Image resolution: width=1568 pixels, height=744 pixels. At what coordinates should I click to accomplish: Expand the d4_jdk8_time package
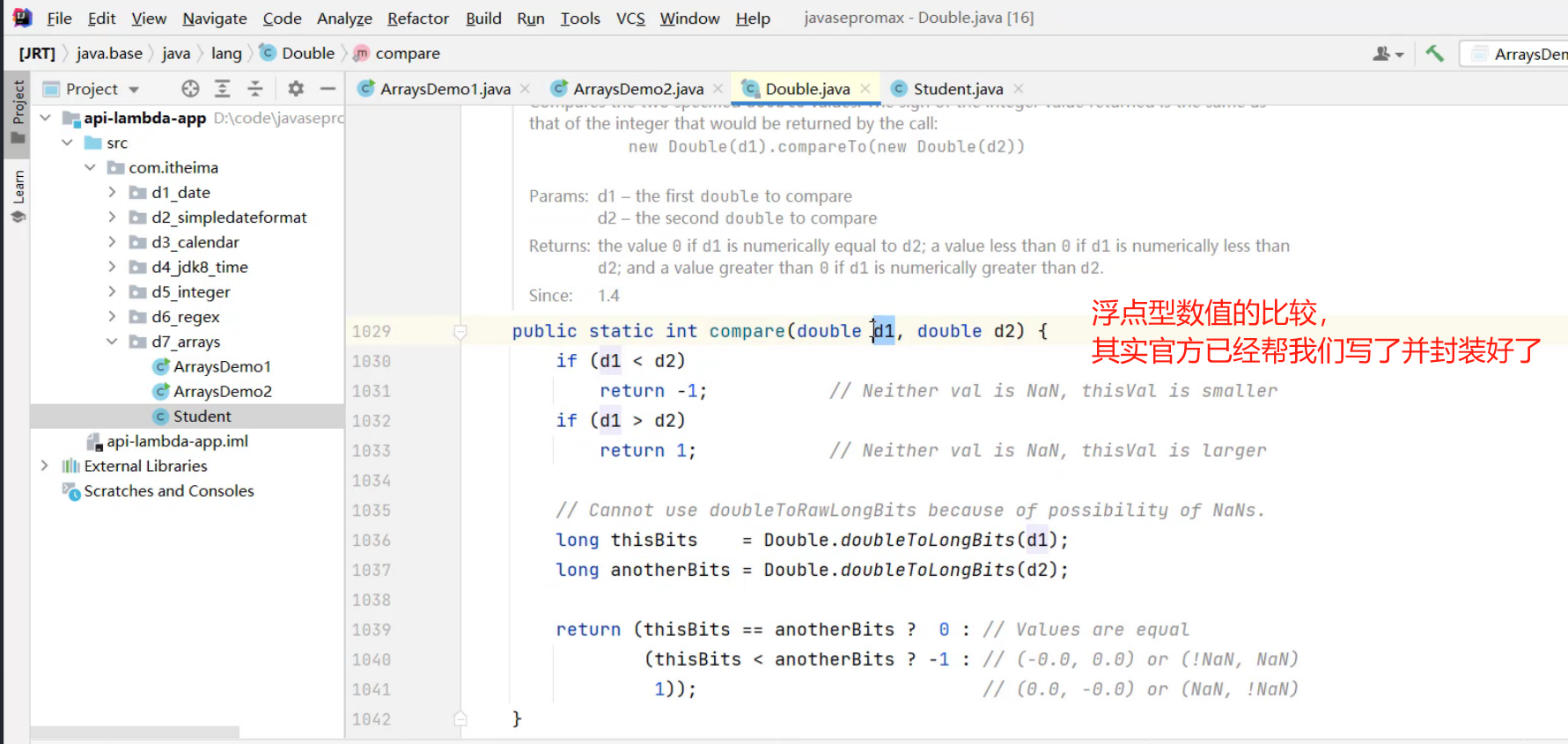click(112, 267)
